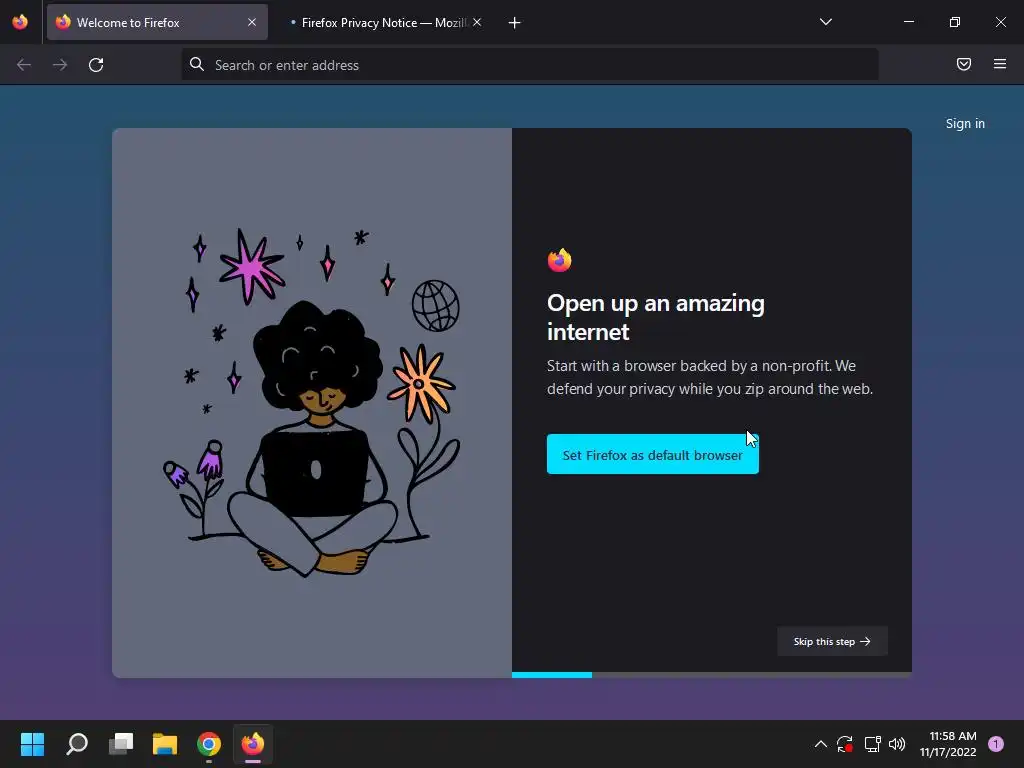Open a new tab with the plus button

point(515,23)
